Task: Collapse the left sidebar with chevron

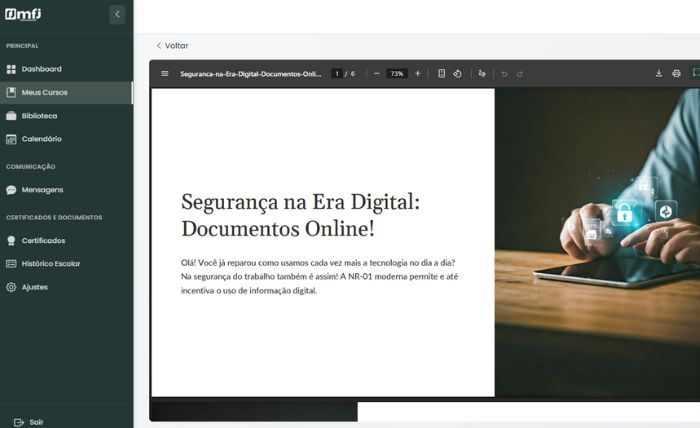Action: [117, 15]
